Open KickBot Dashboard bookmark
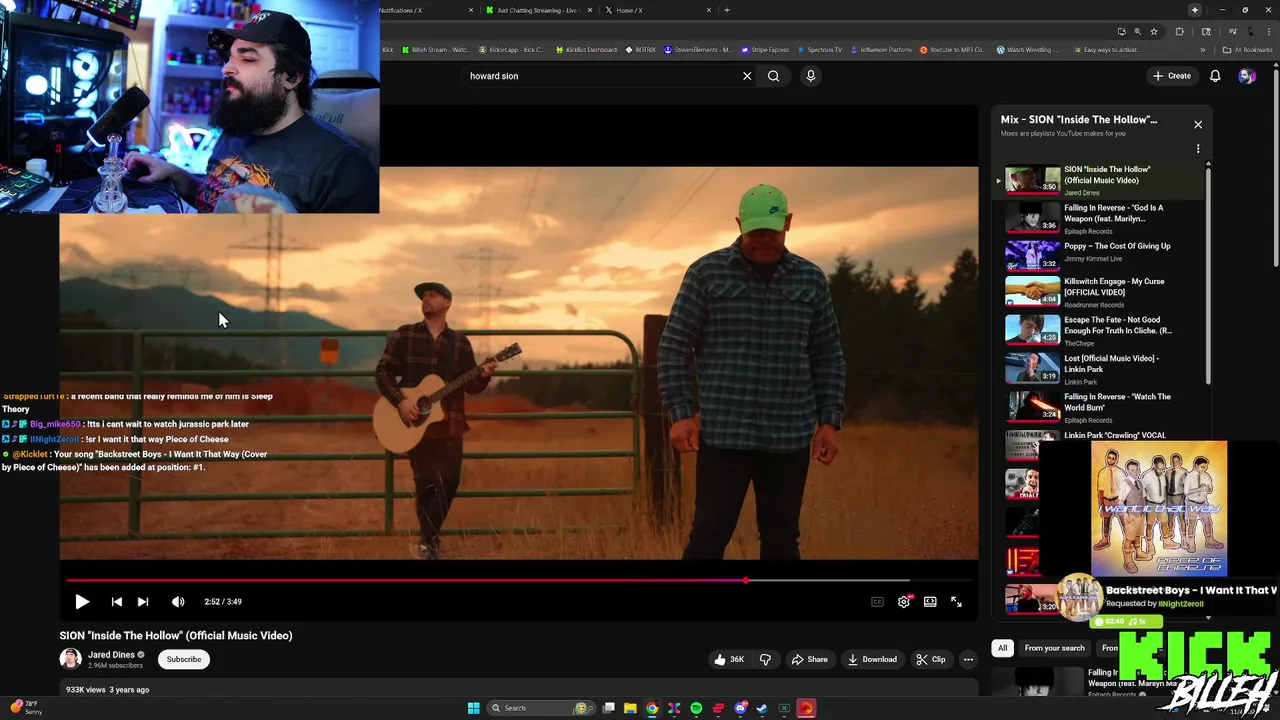The image size is (1280, 720). coord(586,50)
